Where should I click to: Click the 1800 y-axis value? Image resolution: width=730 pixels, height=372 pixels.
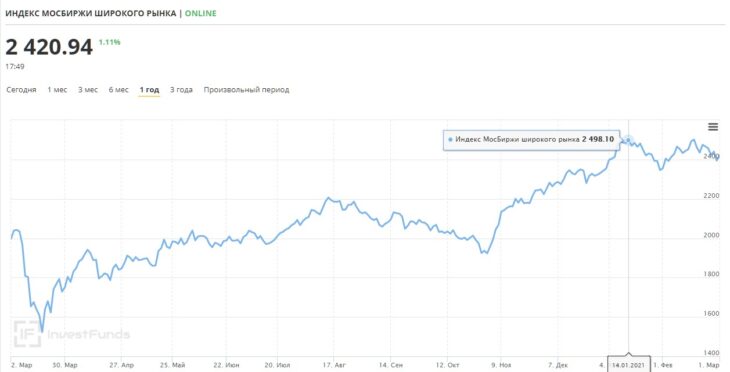coord(711,275)
